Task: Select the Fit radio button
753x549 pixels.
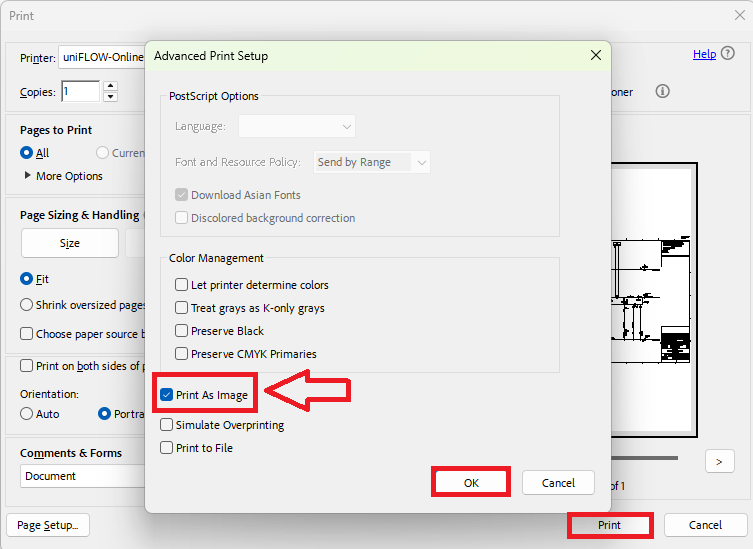Action: (26, 279)
